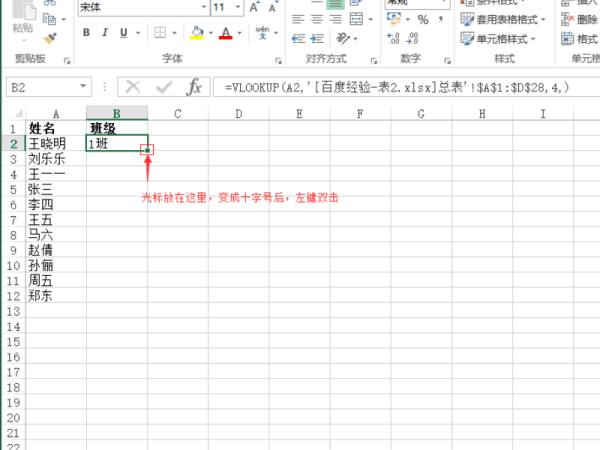Image resolution: width=600 pixels, height=450 pixels.
Task: Open Name Box B2 dropdown arrow
Action: tap(83, 86)
